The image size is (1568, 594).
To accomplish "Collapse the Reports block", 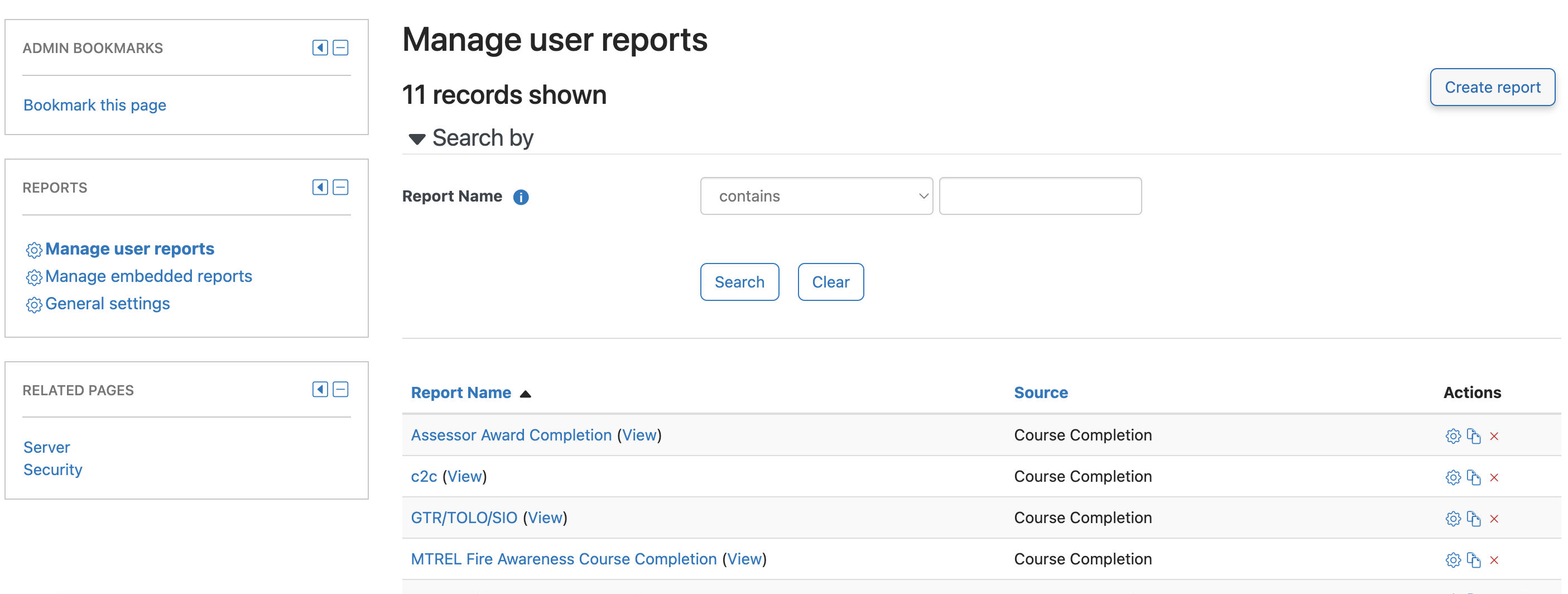I will 341,187.
